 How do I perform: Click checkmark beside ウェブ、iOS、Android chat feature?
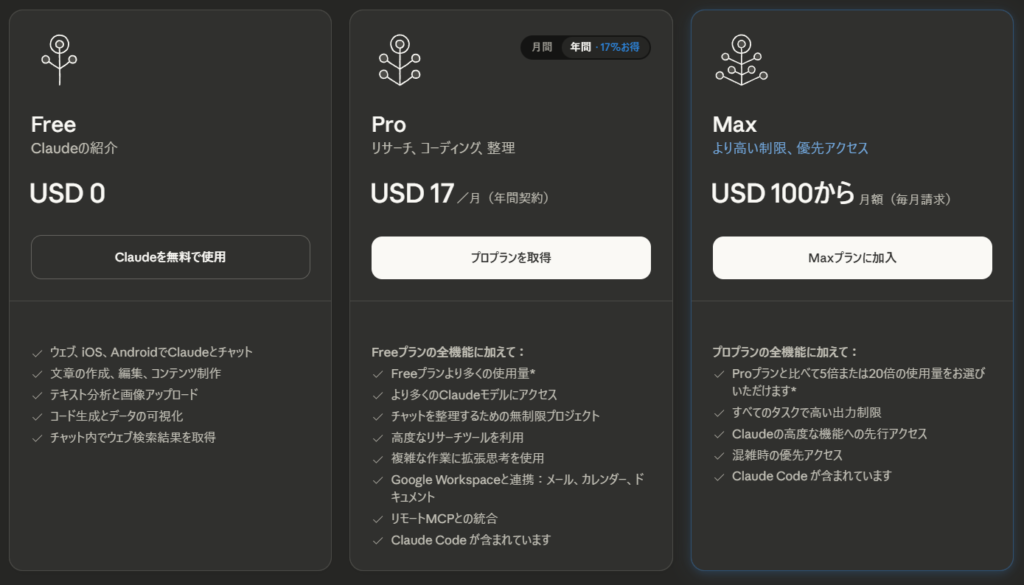tap(37, 352)
